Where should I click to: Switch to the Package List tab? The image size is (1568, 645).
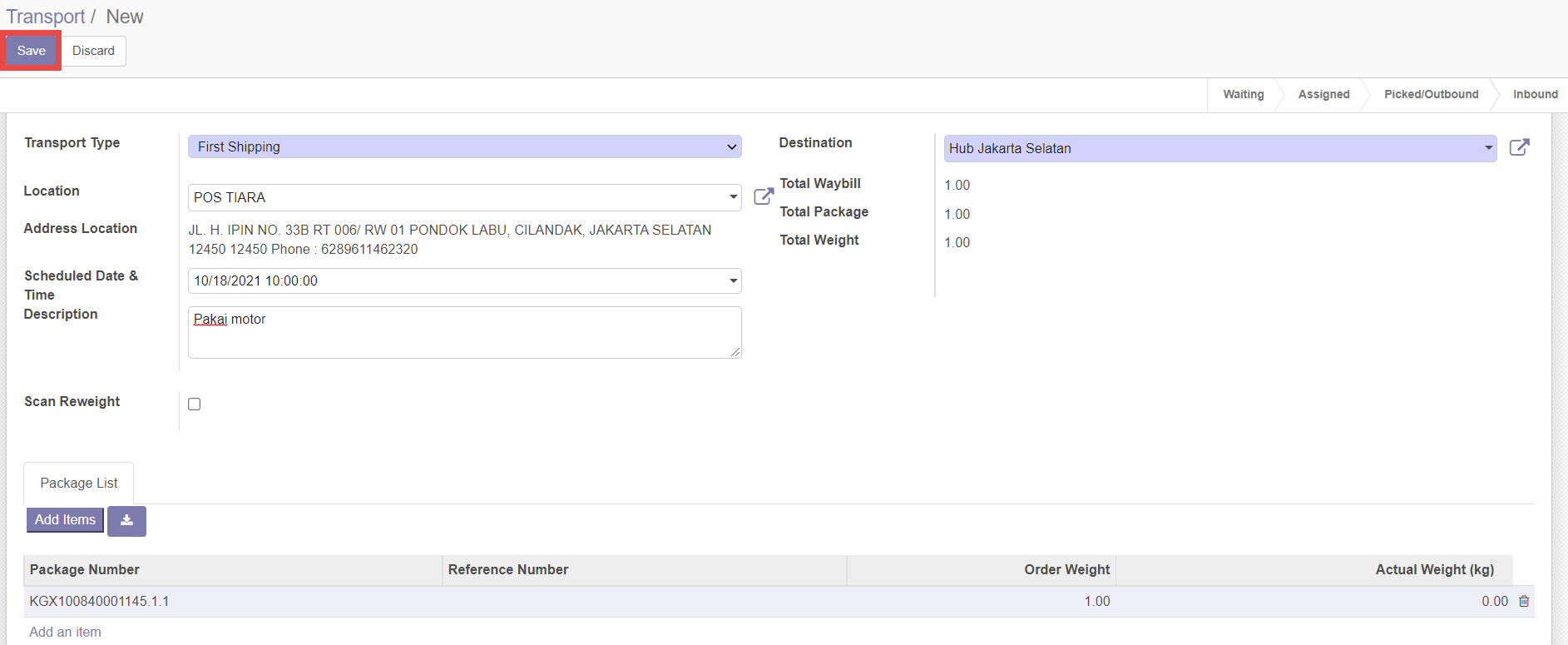point(79,483)
